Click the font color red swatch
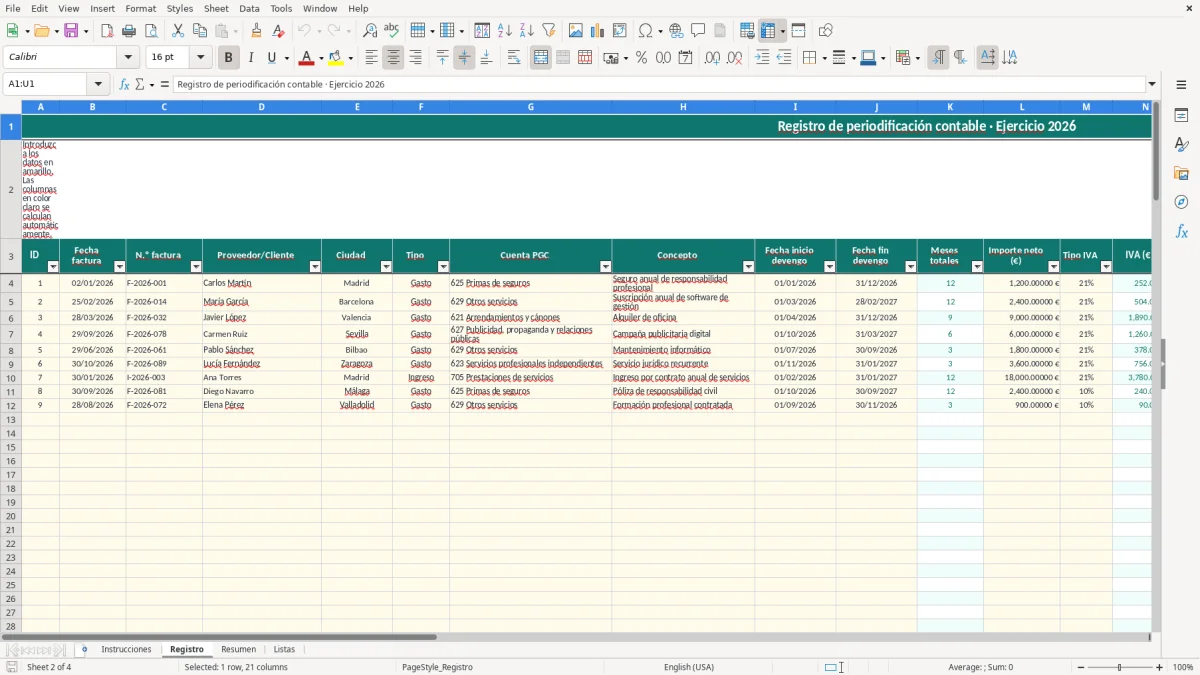Screen dimensions: 1200x675 (307, 58)
